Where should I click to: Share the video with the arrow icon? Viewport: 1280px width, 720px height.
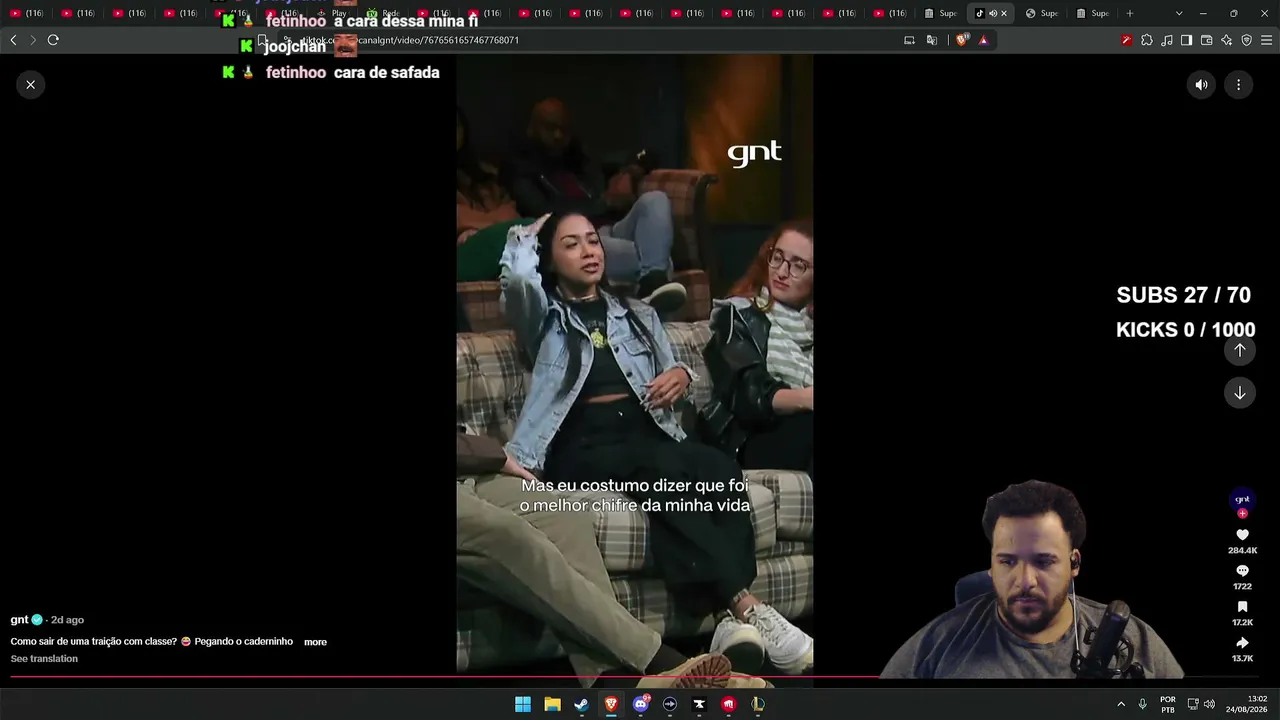(x=1242, y=643)
